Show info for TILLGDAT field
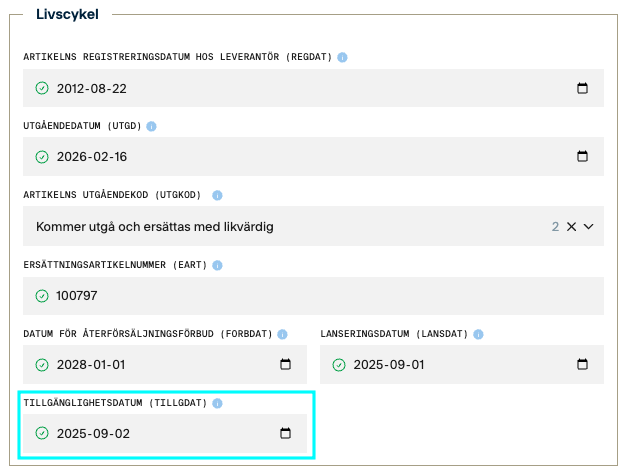 [217, 403]
